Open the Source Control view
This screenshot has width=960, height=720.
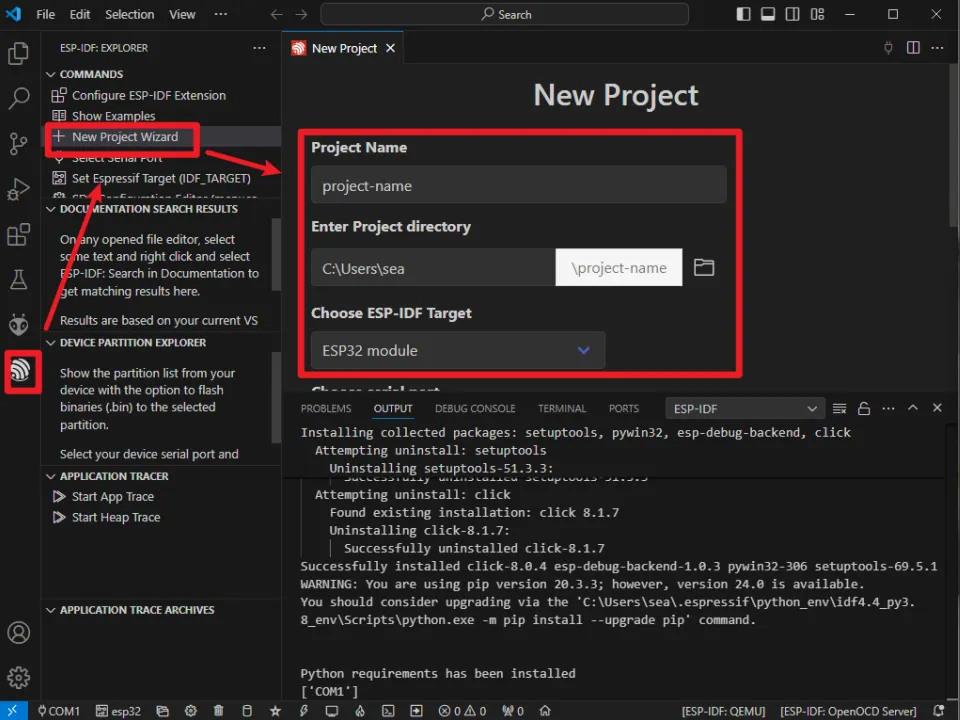coord(18,144)
